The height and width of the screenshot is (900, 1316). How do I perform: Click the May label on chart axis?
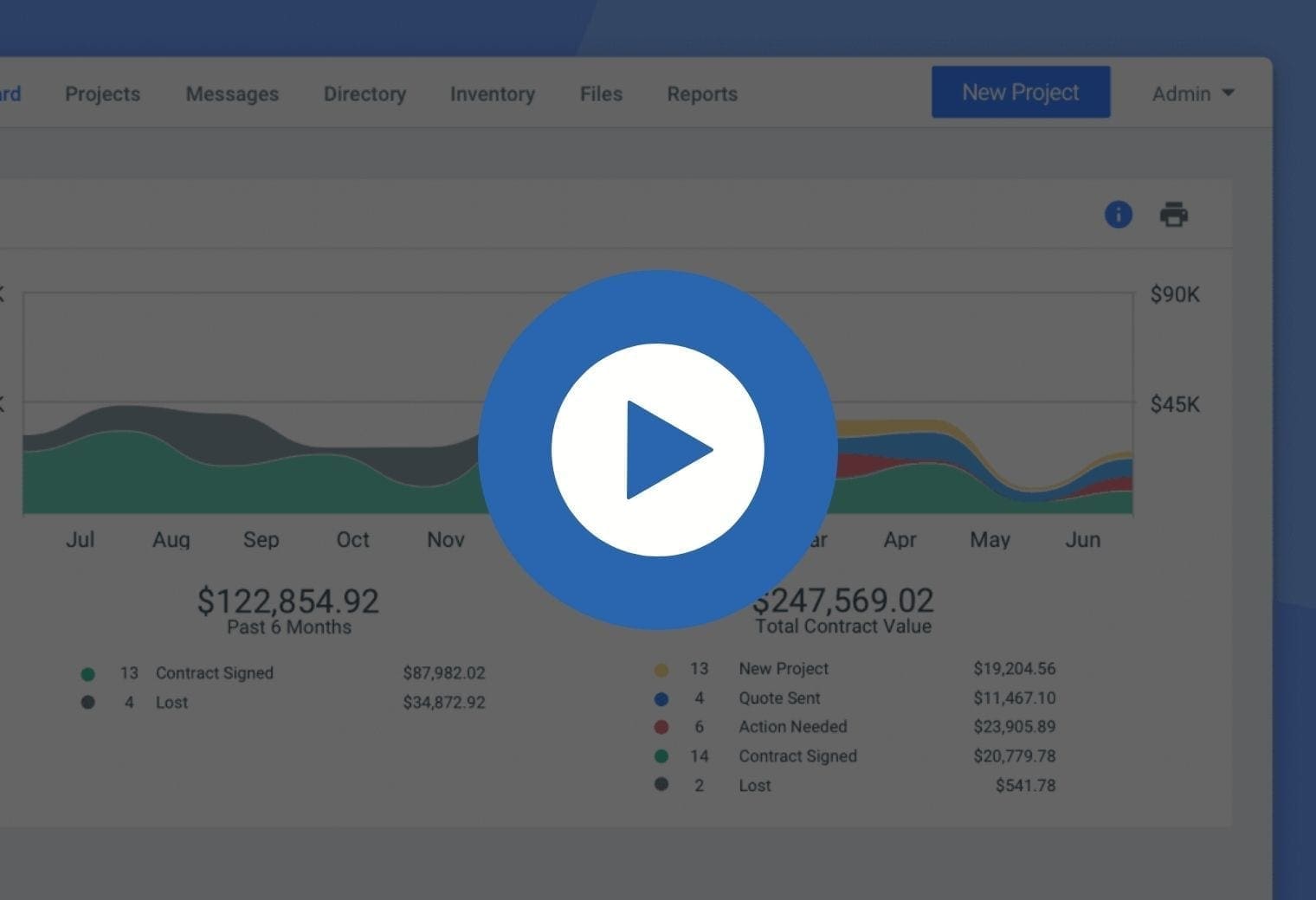click(x=990, y=540)
